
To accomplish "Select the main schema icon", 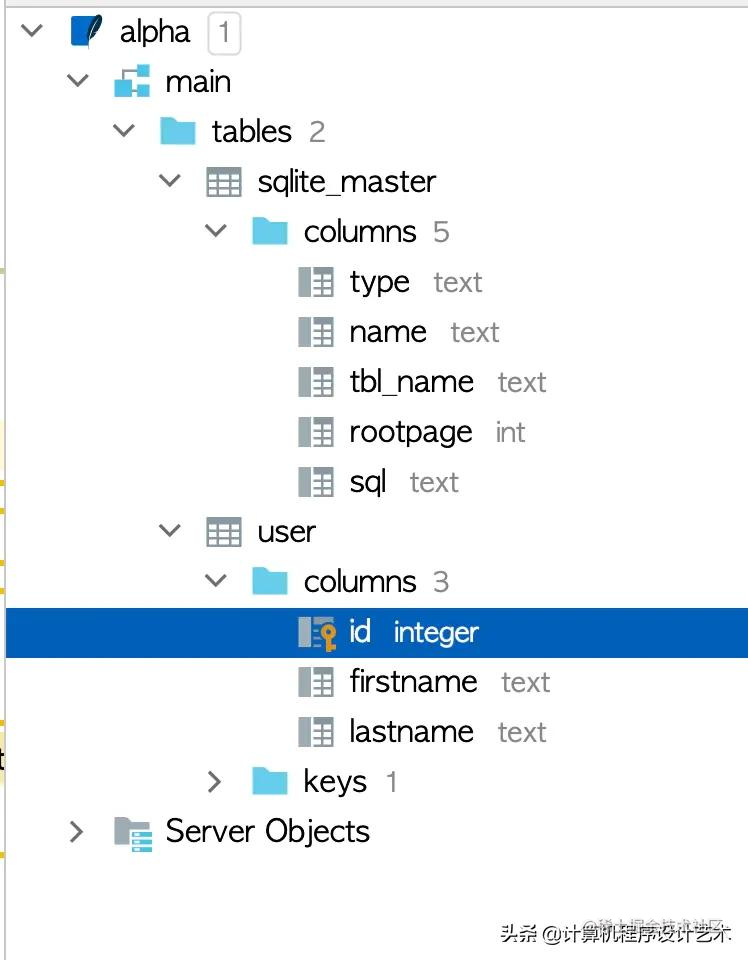I will [x=134, y=81].
